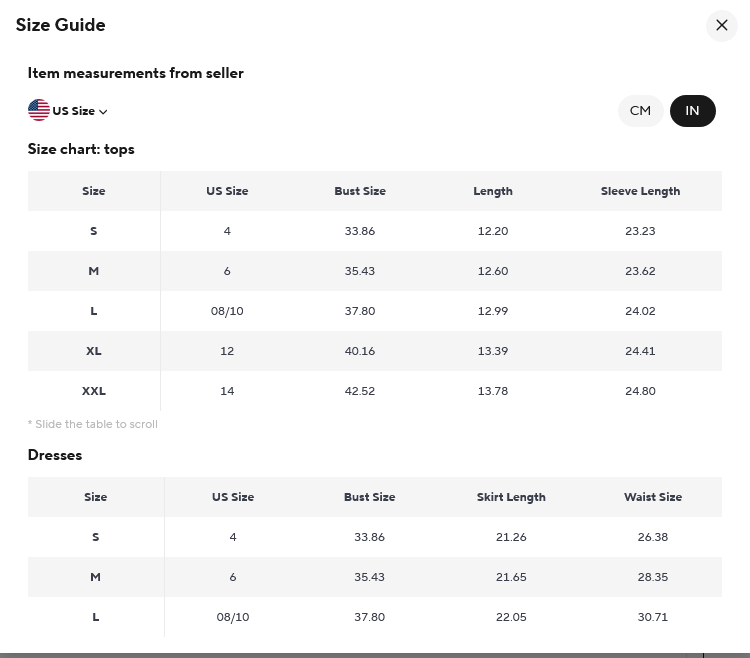The height and width of the screenshot is (658, 750).
Task: Click the Waist Size column header
Action: 652,497
